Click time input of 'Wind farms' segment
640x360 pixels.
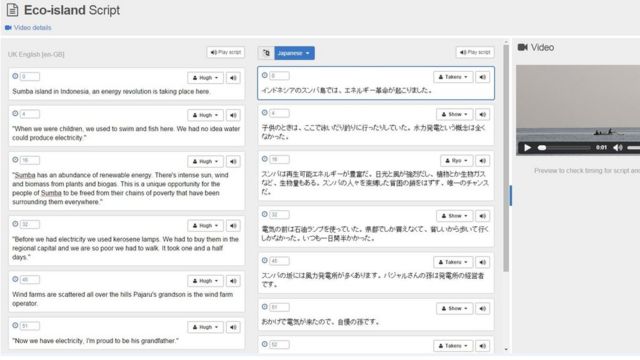pyautogui.click(x=30, y=280)
